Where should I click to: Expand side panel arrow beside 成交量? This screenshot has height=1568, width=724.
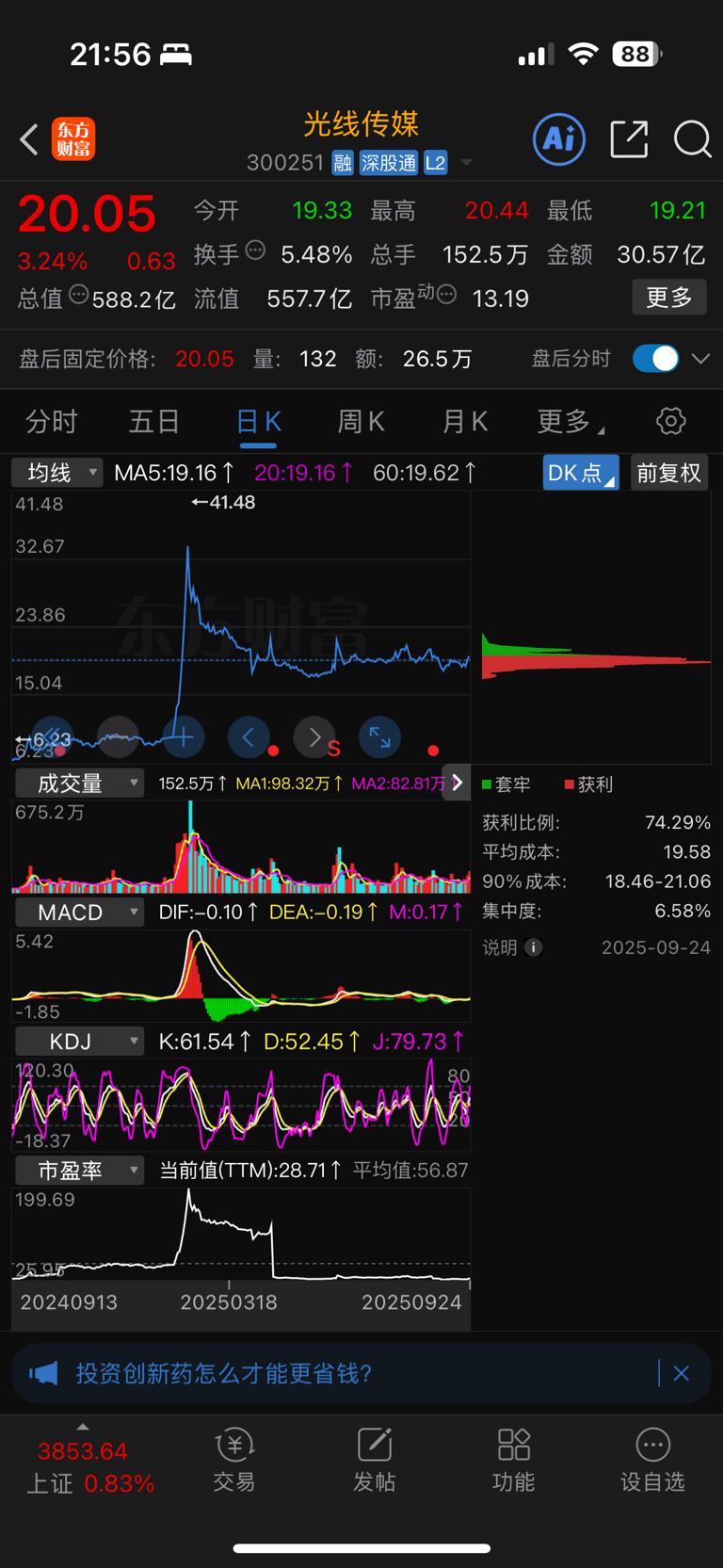click(457, 784)
